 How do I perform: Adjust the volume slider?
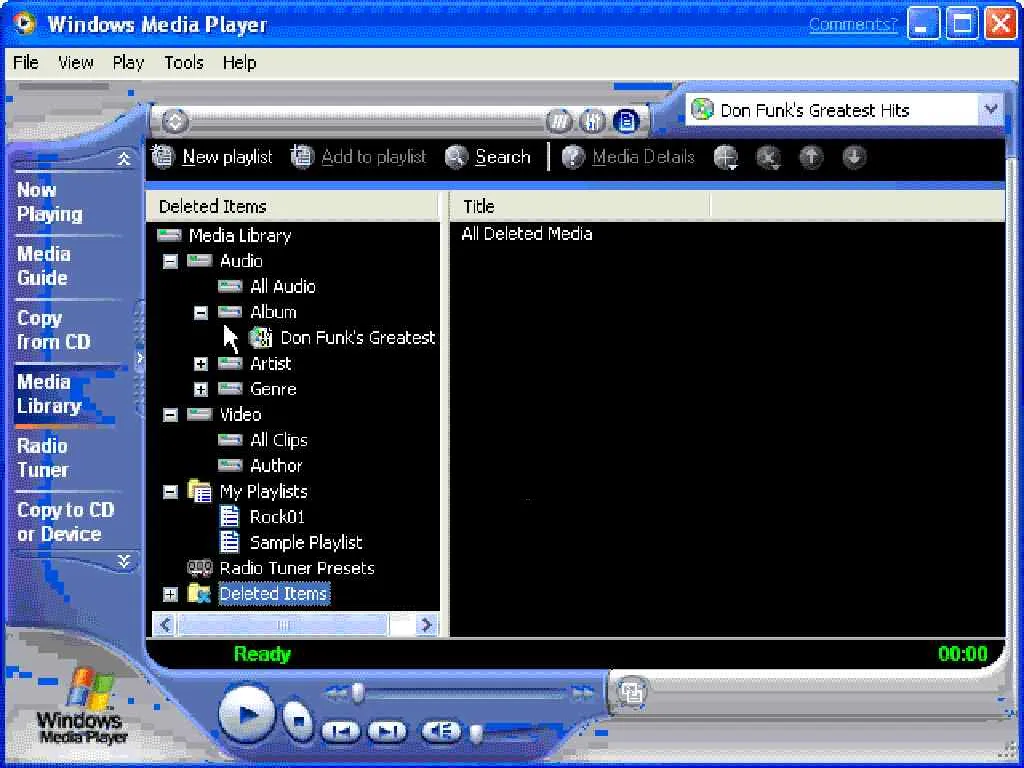[x=477, y=733]
